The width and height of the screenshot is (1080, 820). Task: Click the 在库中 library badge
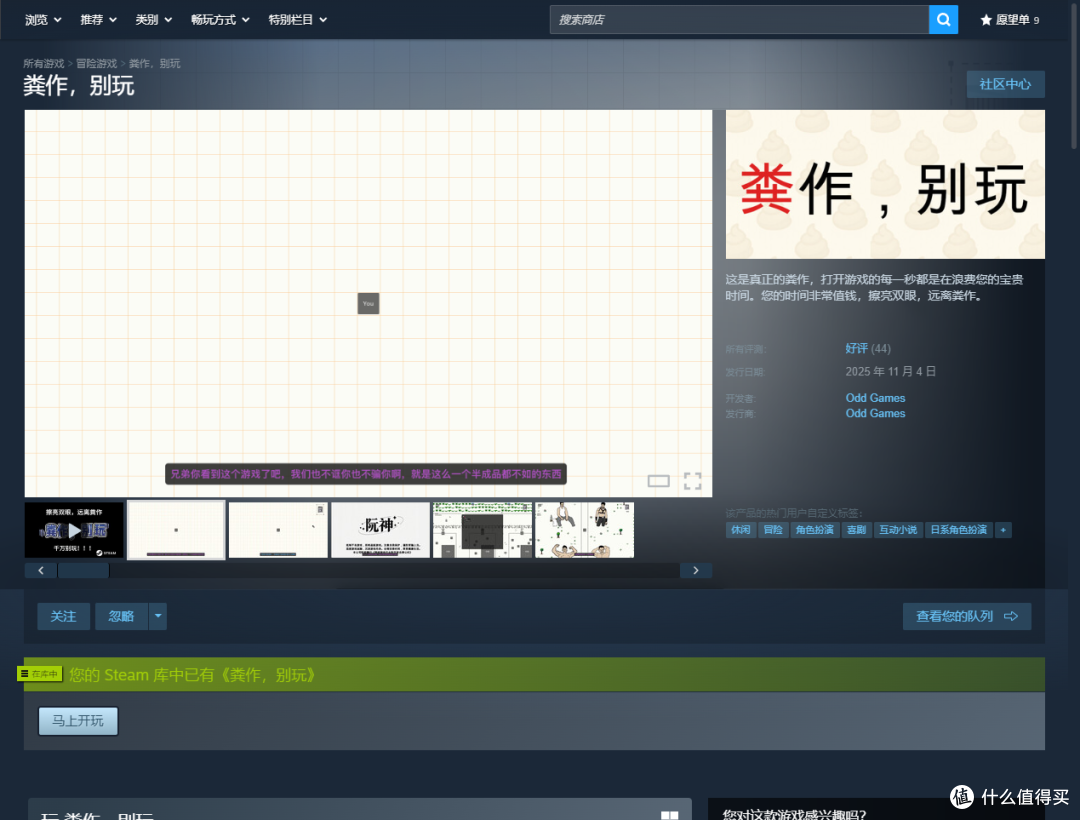pos(40,674)
